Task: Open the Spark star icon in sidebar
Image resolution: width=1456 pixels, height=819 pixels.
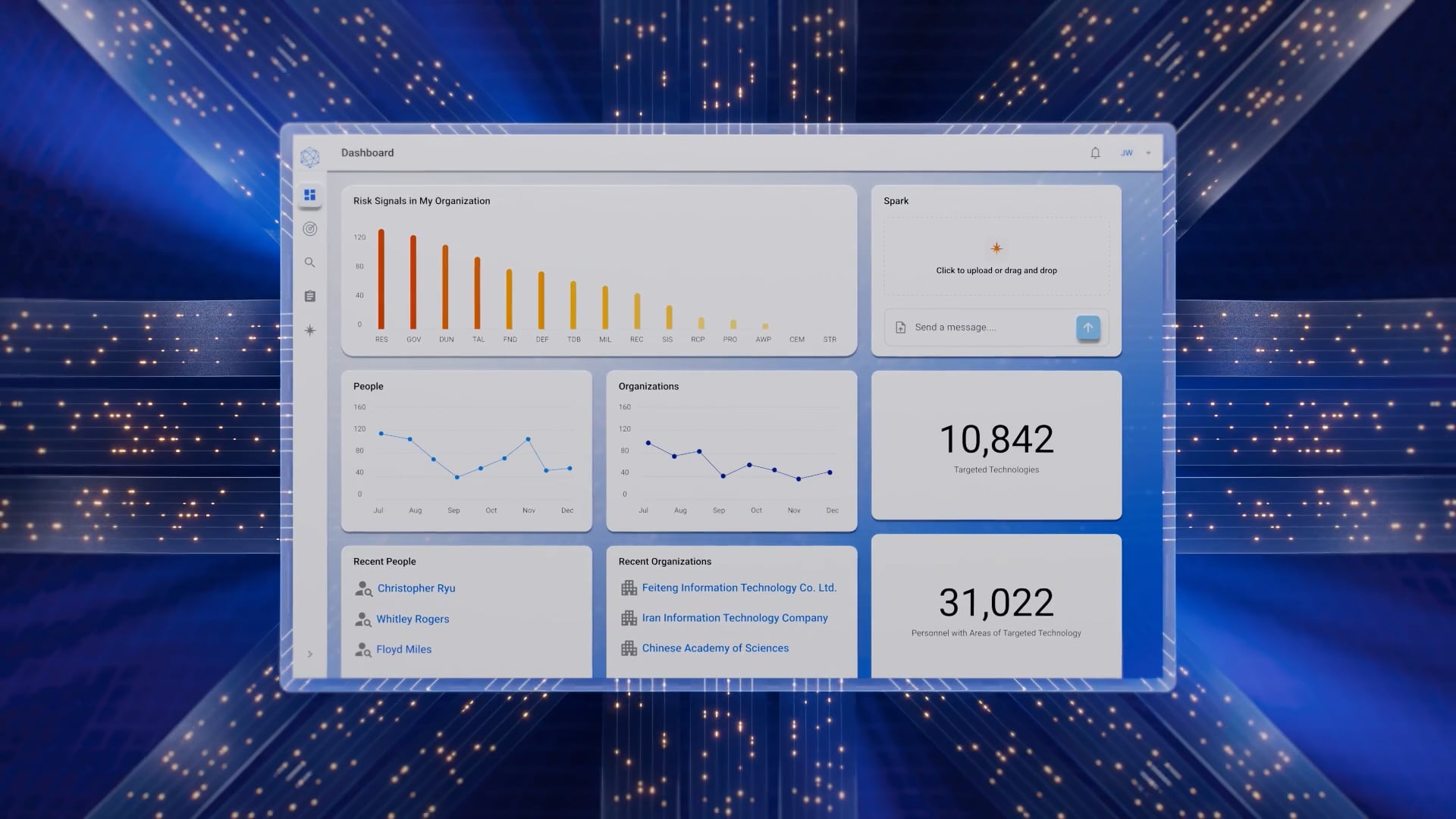Action: (309, 330)
